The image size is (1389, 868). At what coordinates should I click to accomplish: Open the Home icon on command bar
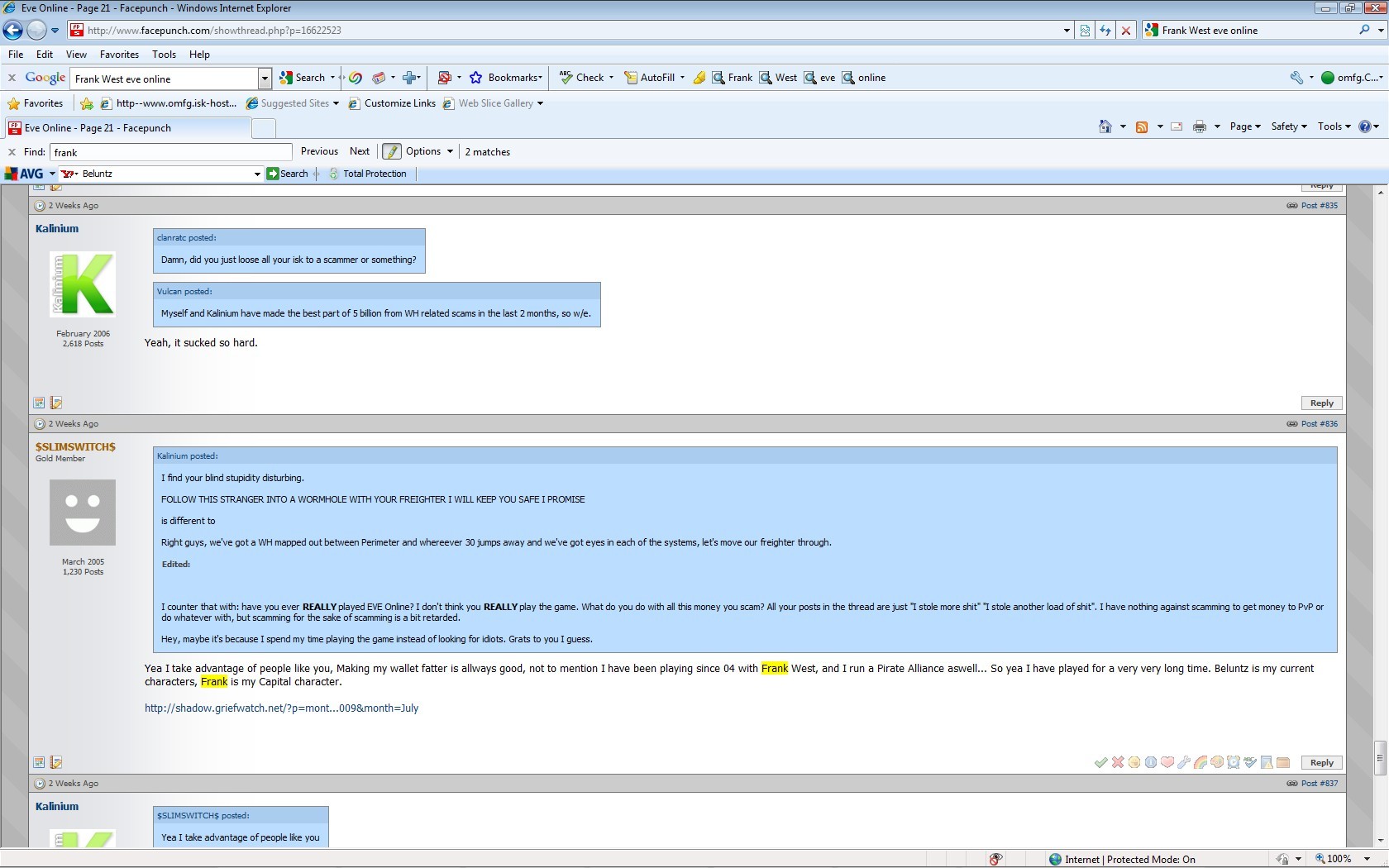[1105, 126]
